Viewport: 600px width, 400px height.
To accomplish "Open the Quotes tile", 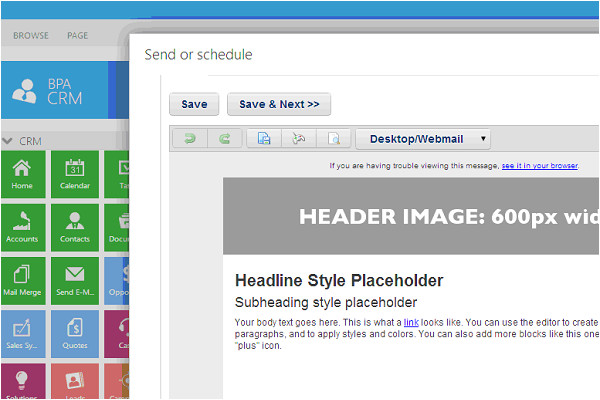I will (75, 334).
